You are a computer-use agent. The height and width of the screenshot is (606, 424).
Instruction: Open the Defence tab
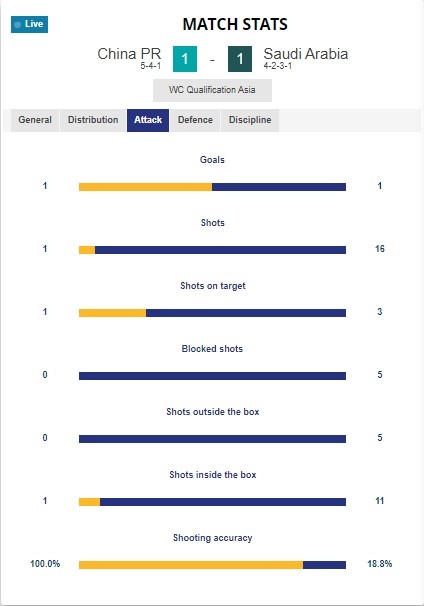coord(195,120)
